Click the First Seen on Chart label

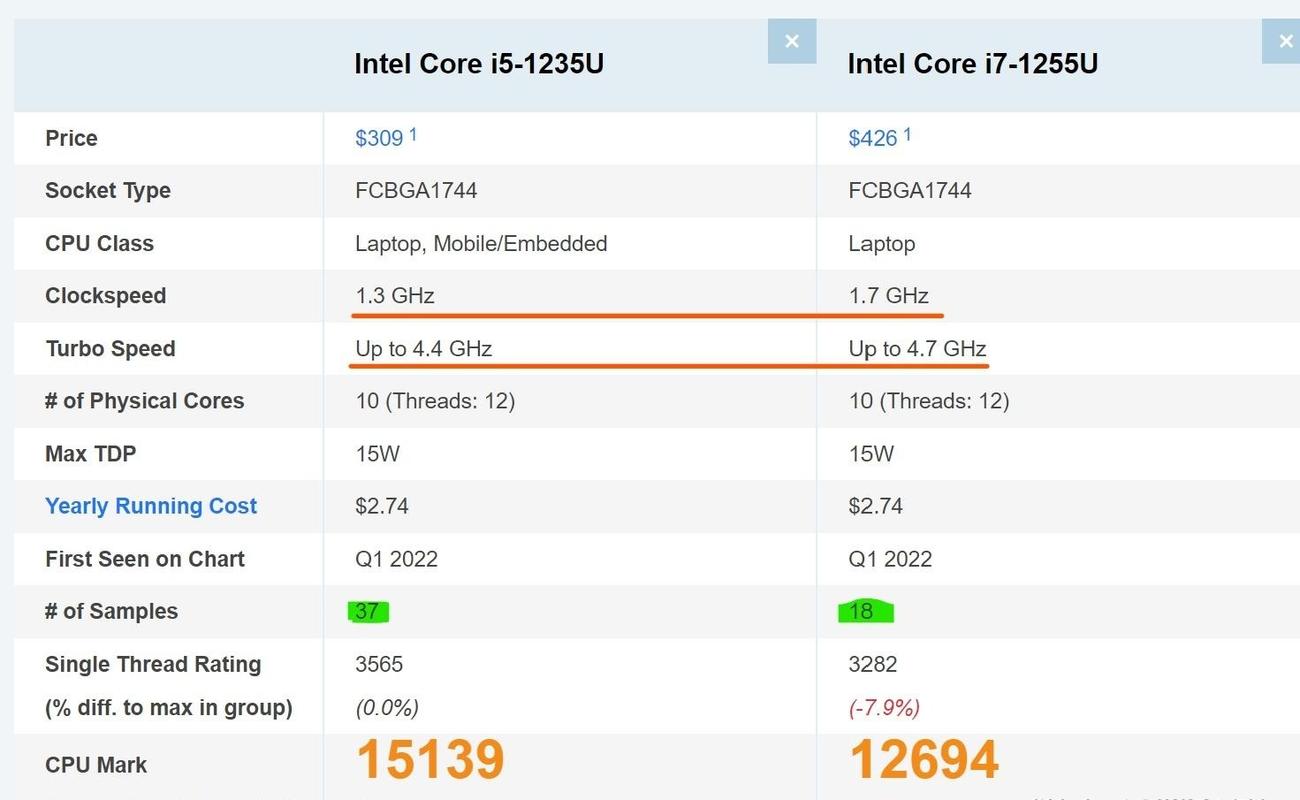144,559
